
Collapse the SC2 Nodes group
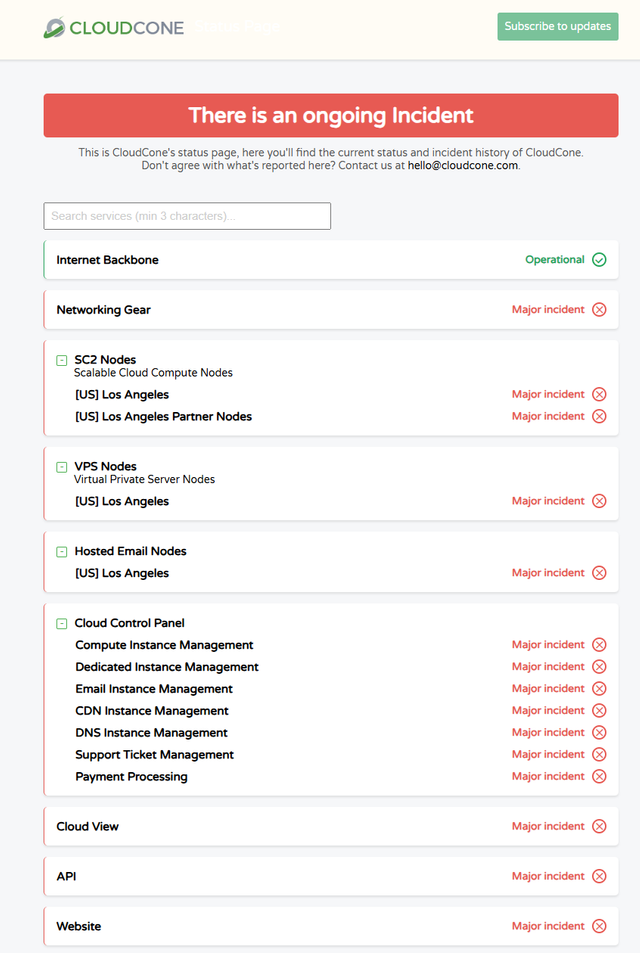point(61,360)
